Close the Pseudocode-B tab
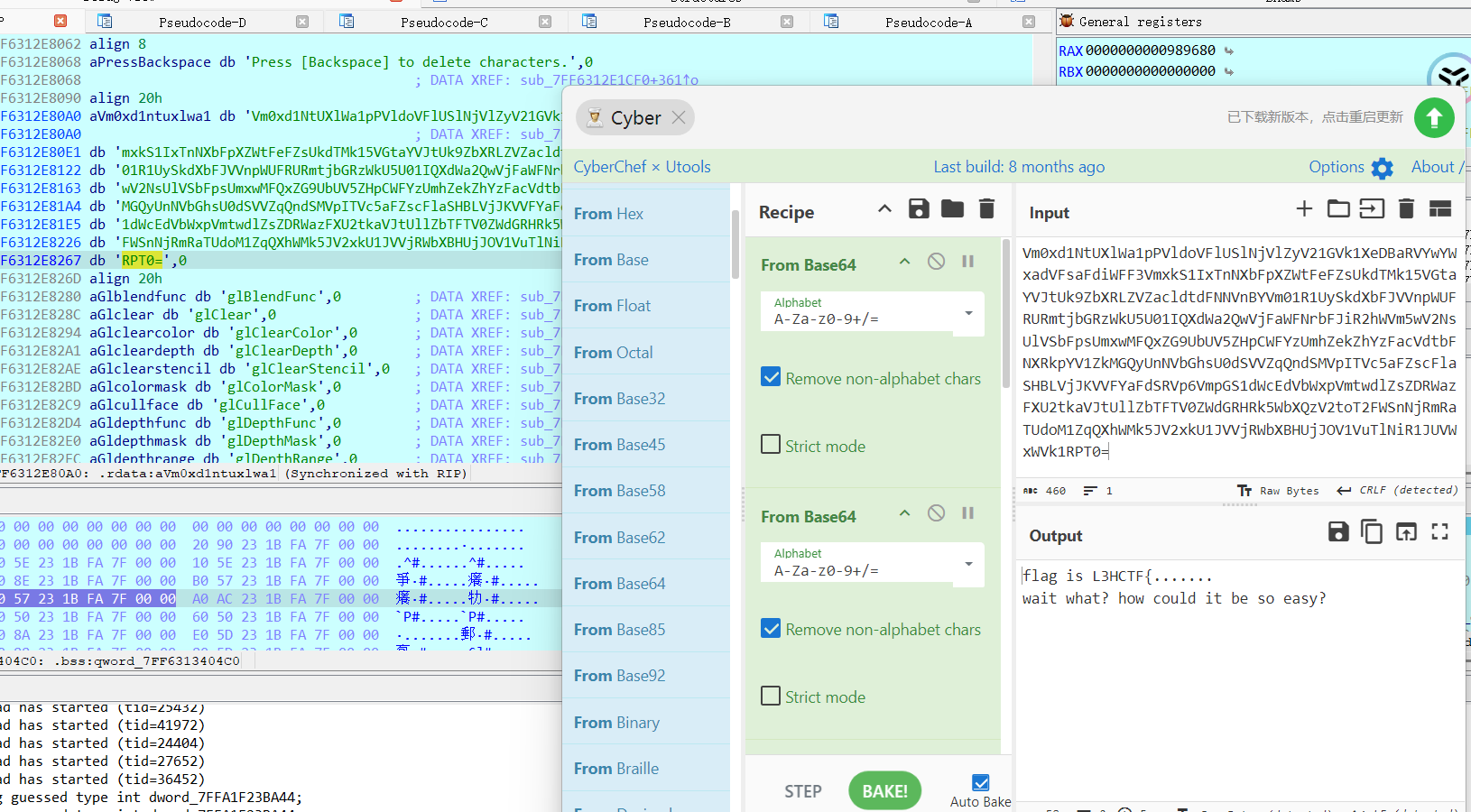The image size is (1471, 812). point(787,22)
